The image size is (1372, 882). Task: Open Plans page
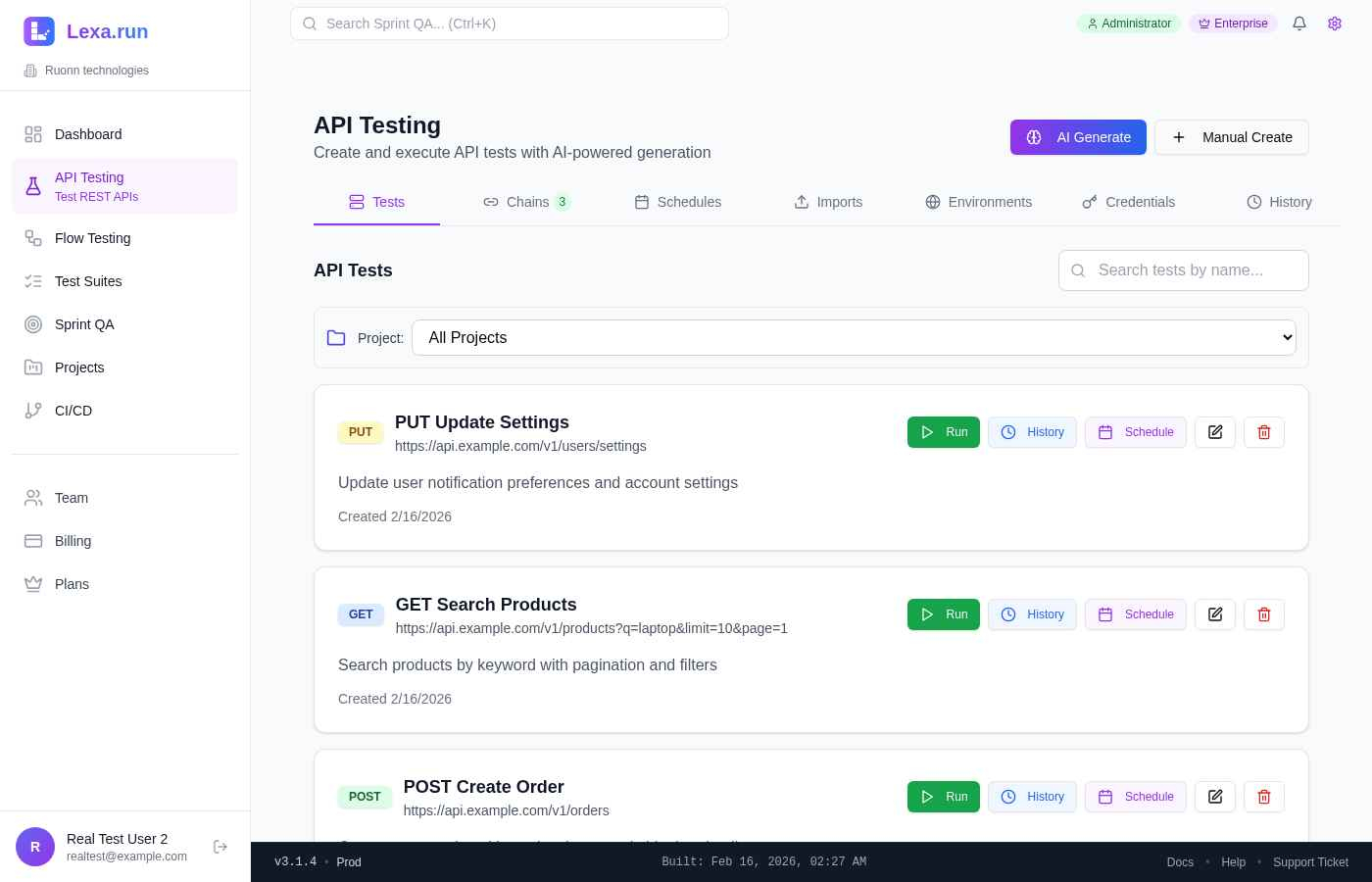[125, 584]
